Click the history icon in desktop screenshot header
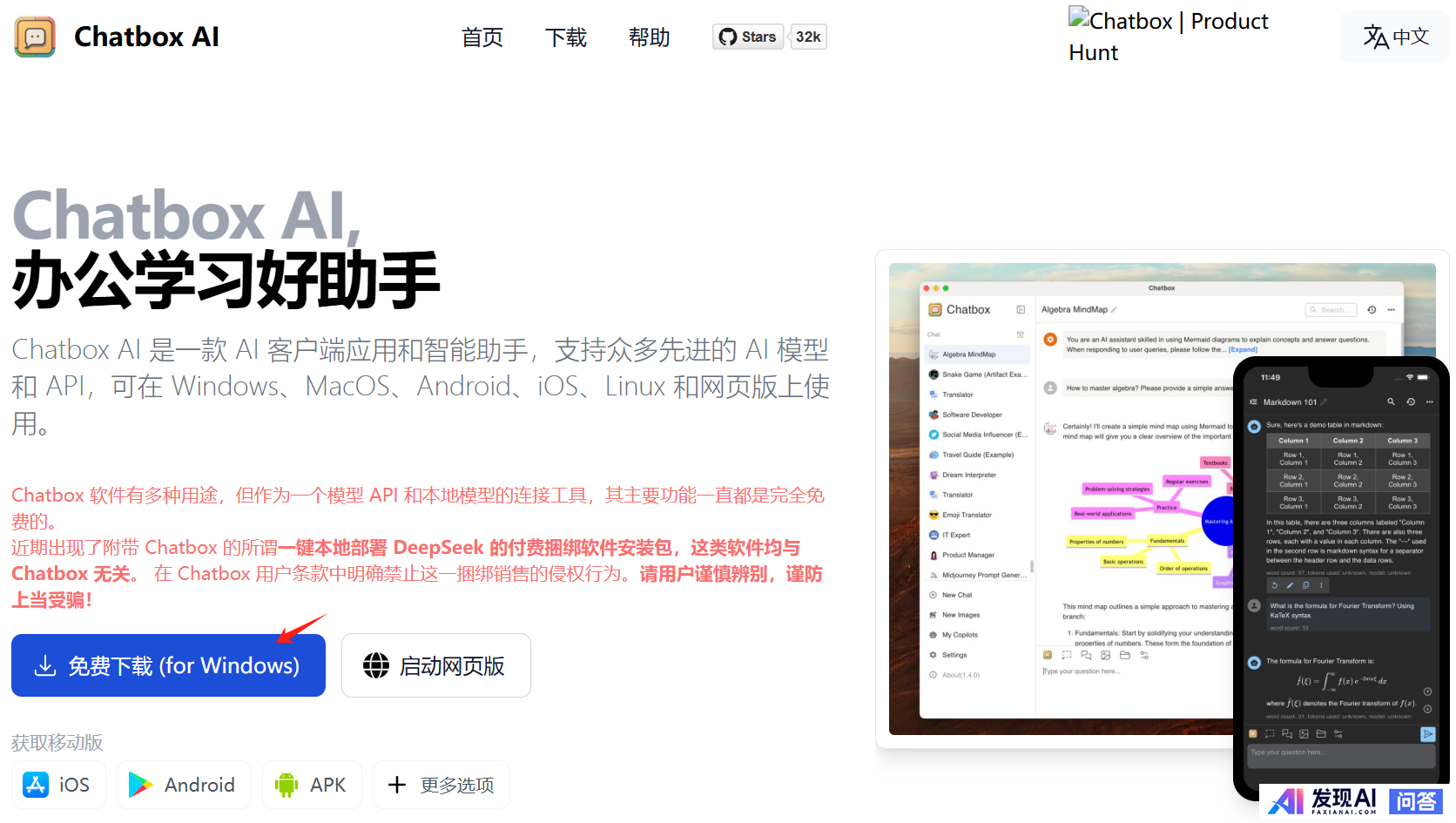The width and height of the screenshot is (1456, 823). pos(1372,310)
